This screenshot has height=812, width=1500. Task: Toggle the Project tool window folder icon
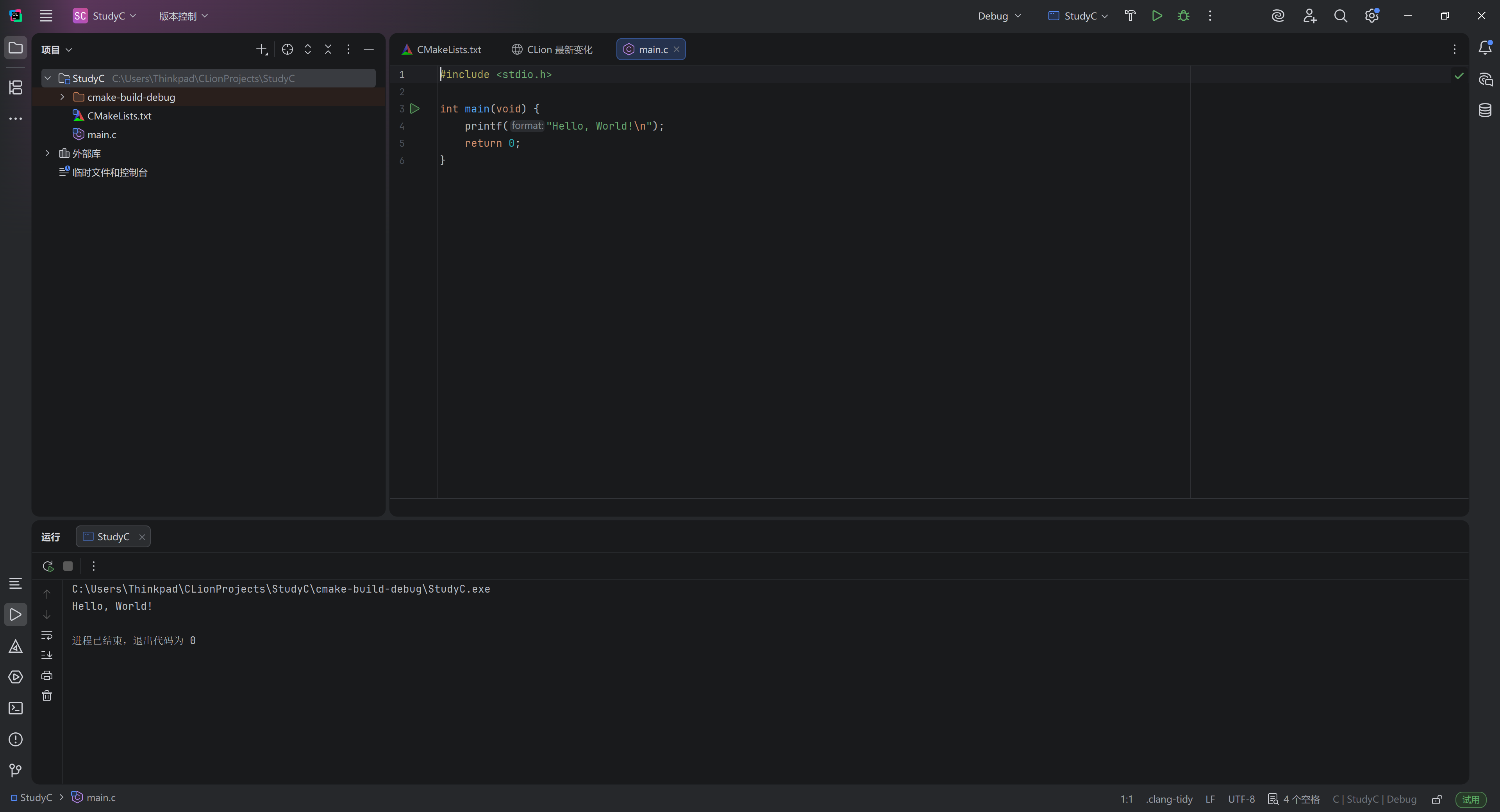tap(16, 48)
